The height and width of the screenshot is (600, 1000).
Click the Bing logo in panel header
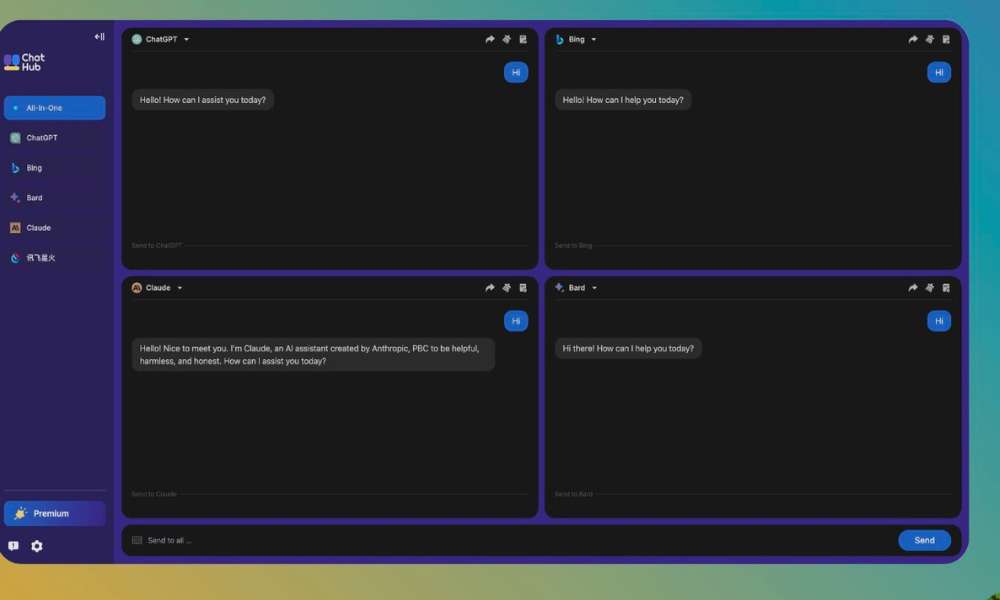tap(559, 40)
